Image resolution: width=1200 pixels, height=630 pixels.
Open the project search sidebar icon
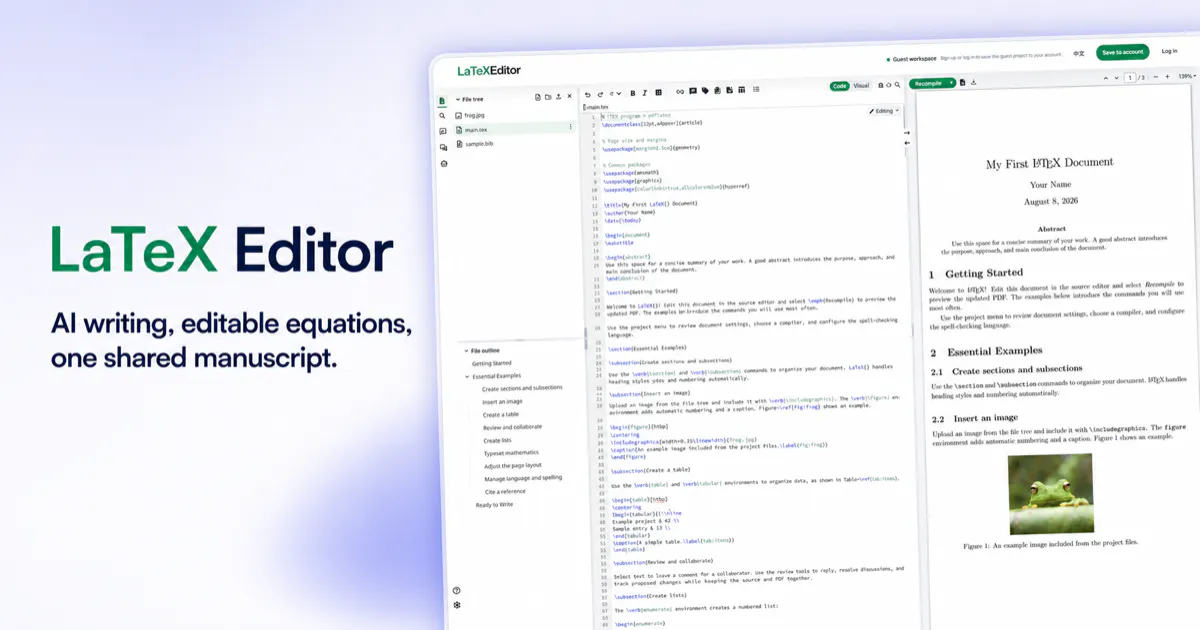coord(442,116)
